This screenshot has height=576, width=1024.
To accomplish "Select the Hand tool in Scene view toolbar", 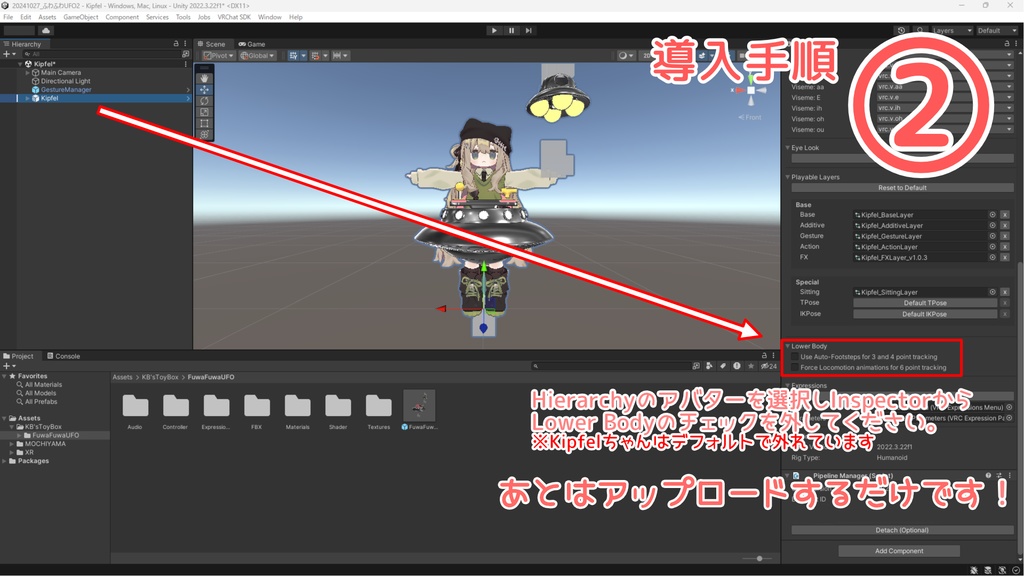I will click(x=204, y=77).
